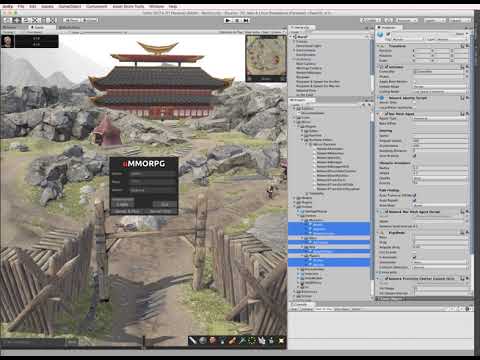Click the Collab button in toolbar
Viewport: 480px width, 360px height.
[x=370, y=20]
